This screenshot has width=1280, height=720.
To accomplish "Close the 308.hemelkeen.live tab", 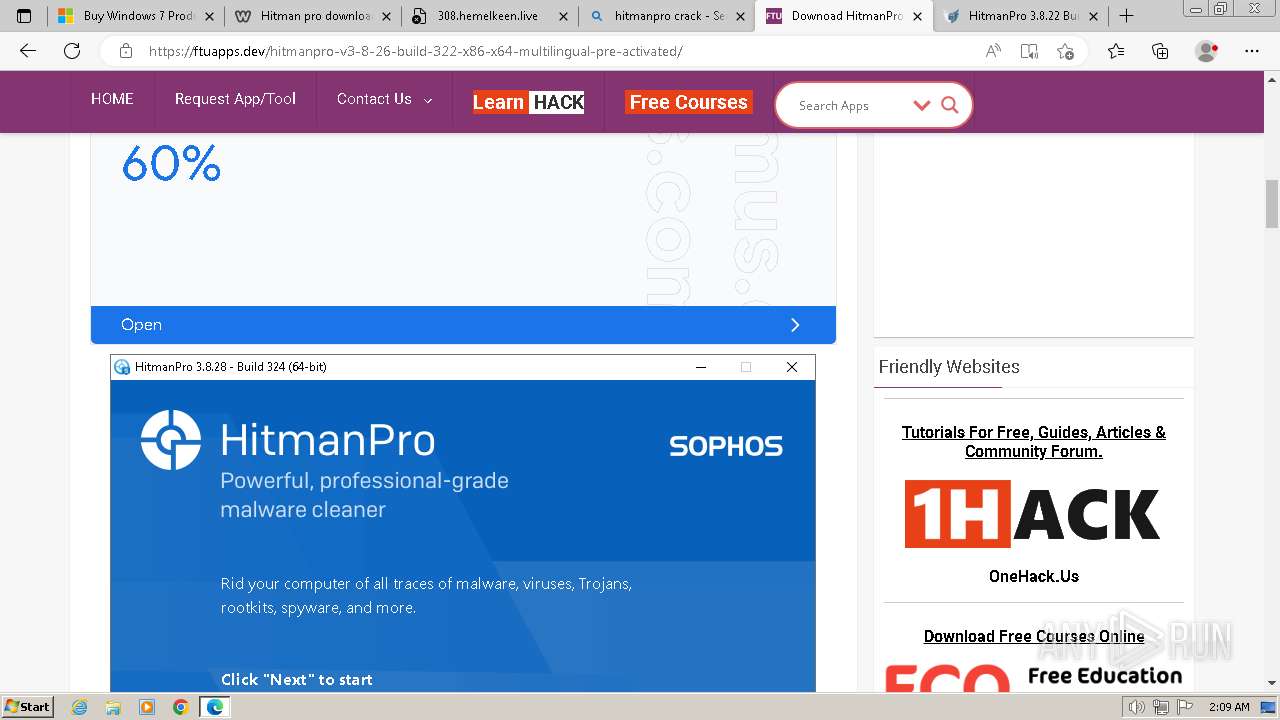I will coord(563,16).
